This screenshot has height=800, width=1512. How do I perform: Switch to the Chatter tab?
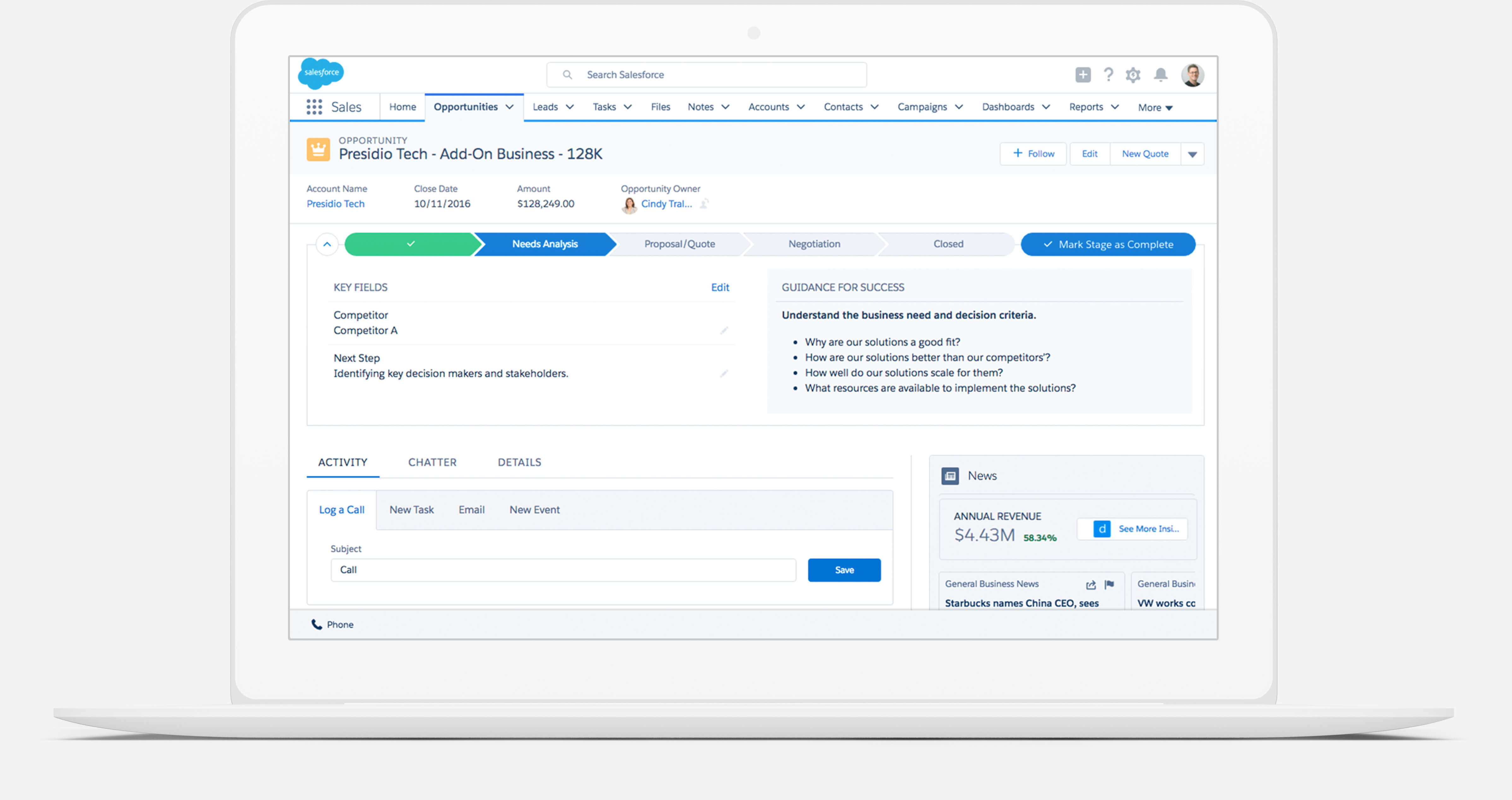[x=432, y=462]
